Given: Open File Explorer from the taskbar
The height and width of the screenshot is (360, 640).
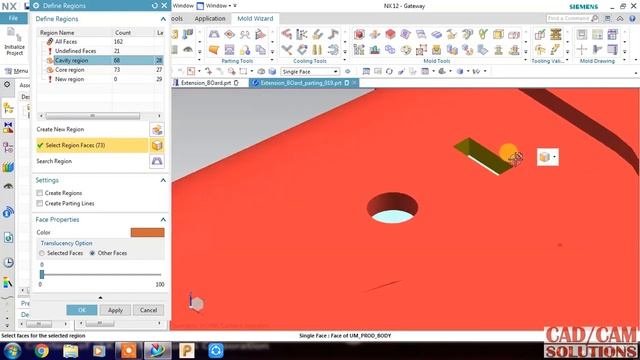Looking at the screenshot, I should (70, 351).
